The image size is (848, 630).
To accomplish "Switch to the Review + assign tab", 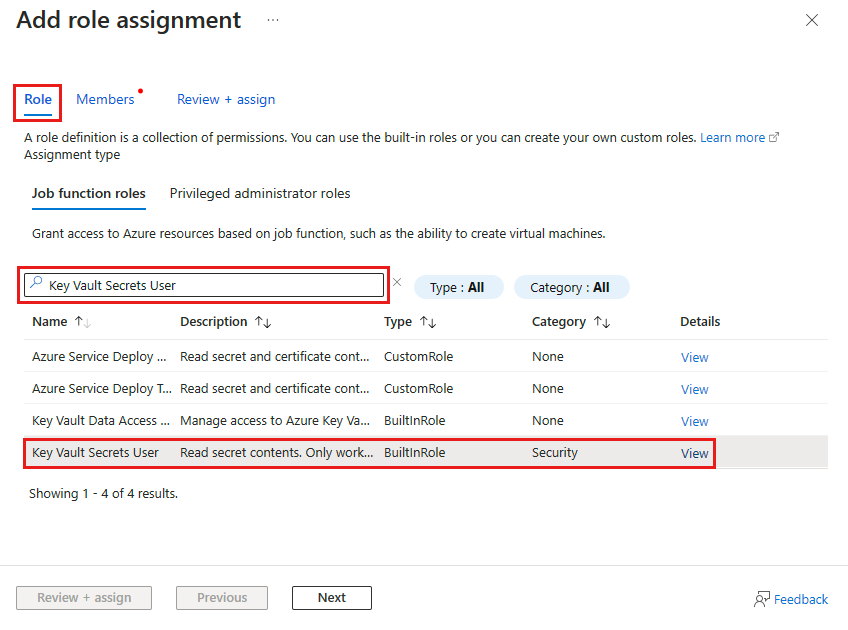I will coord(225,99).
